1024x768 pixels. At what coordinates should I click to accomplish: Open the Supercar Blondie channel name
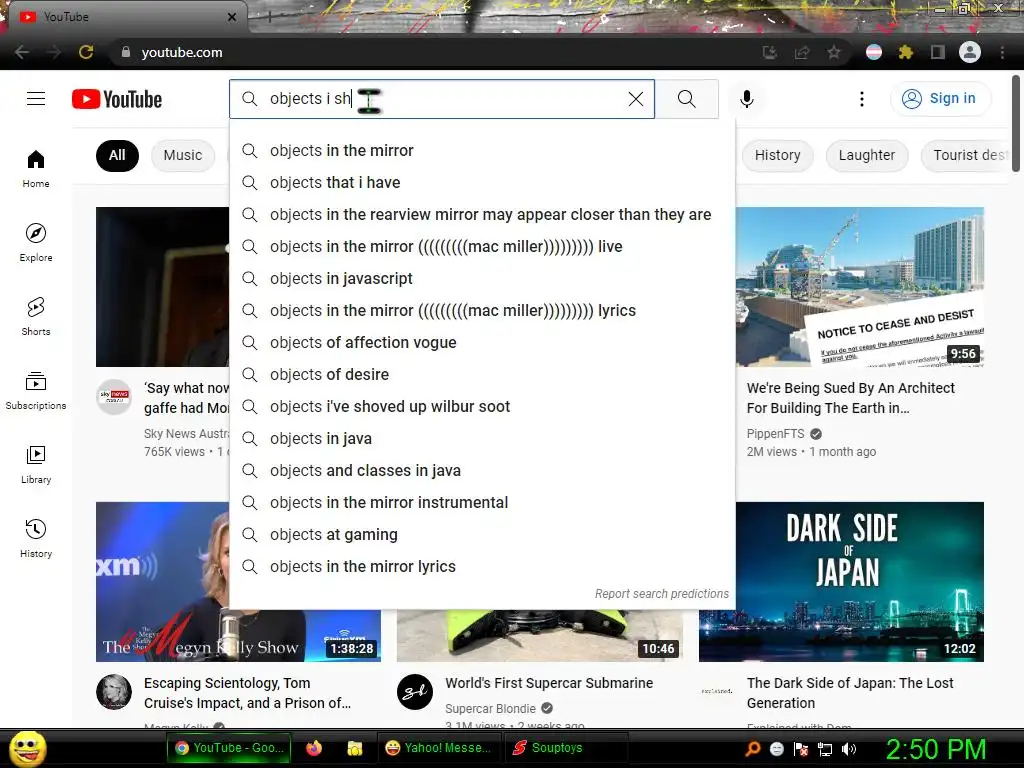tap(490, 709)
